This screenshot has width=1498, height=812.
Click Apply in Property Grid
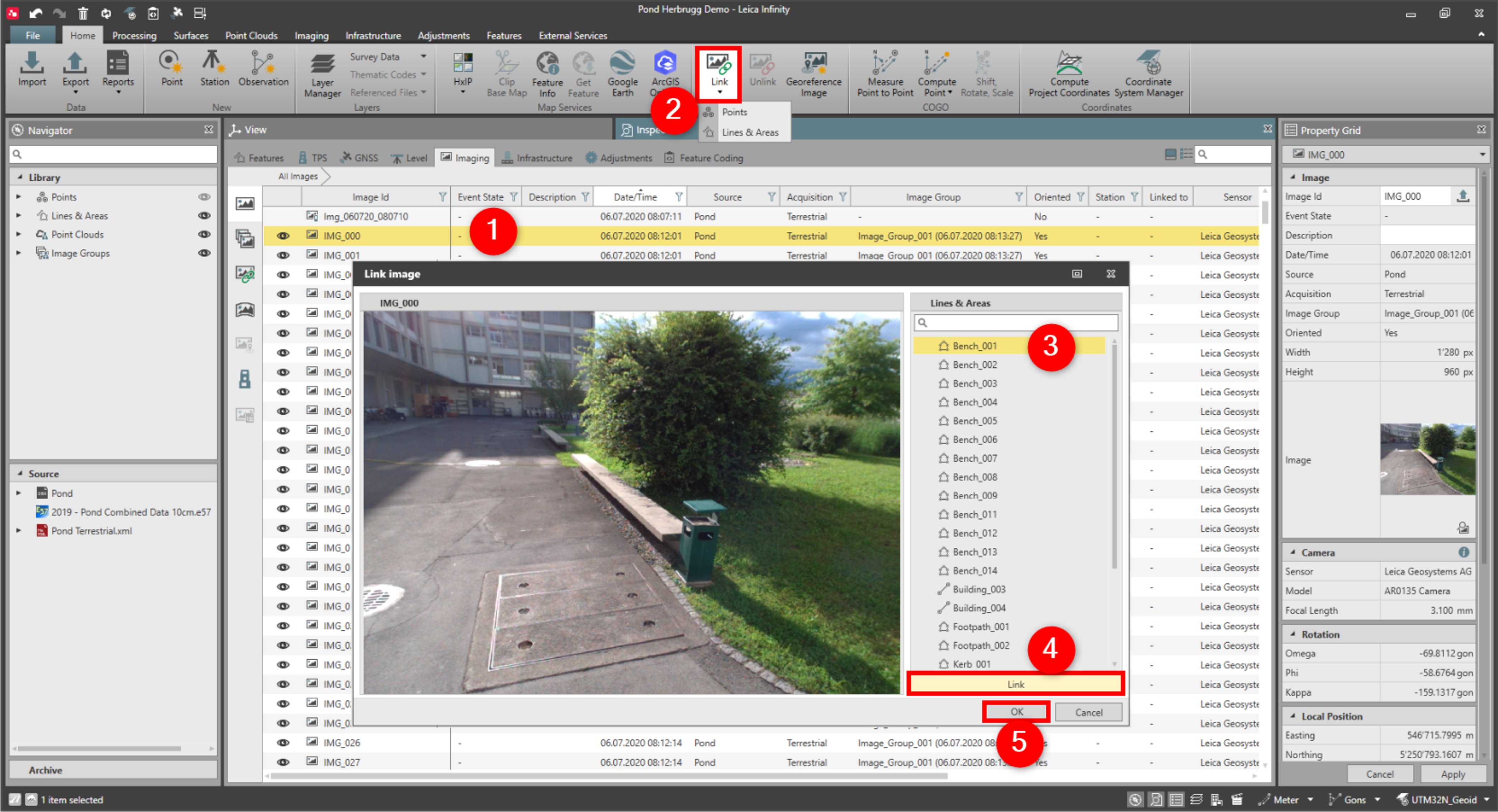click(1453, 774)
